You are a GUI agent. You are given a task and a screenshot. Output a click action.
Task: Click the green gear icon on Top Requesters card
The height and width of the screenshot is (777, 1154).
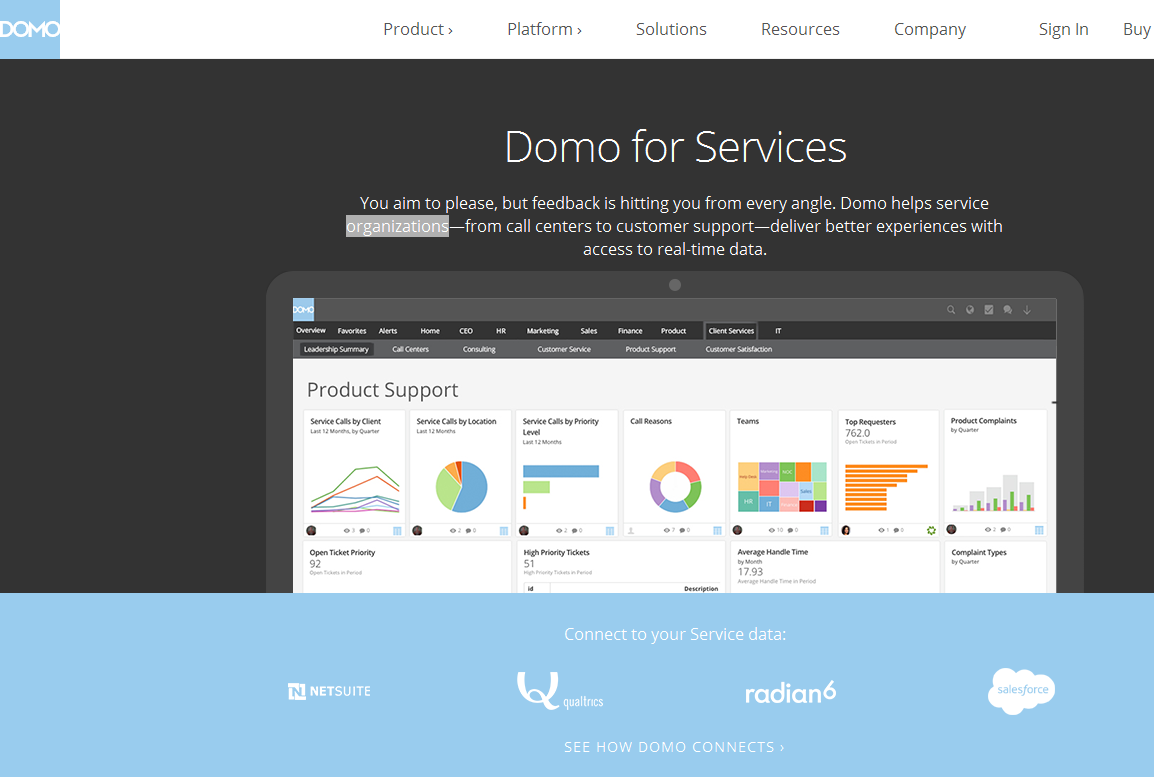click(x=931, y=530)
